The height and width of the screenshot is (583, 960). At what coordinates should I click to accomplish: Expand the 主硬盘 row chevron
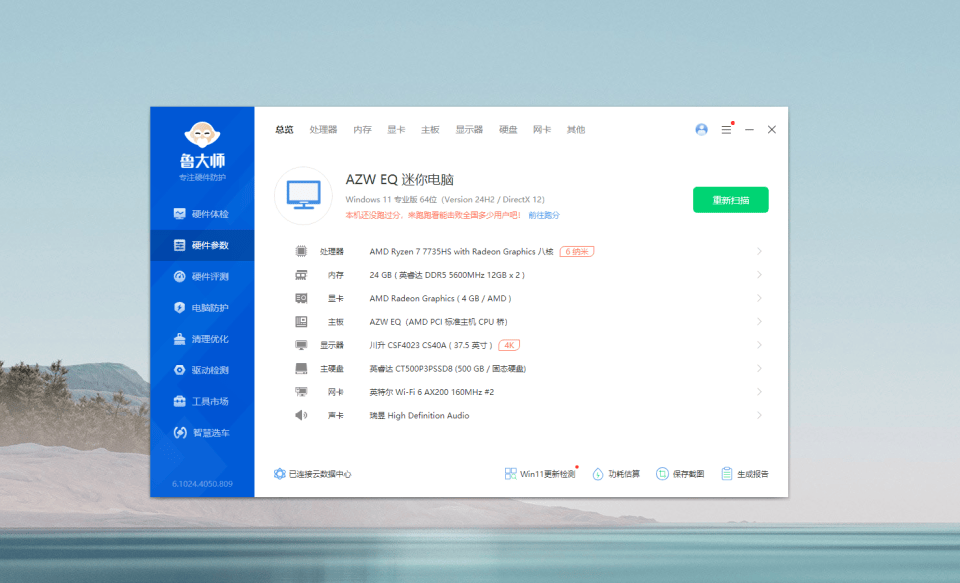[759, 369]
